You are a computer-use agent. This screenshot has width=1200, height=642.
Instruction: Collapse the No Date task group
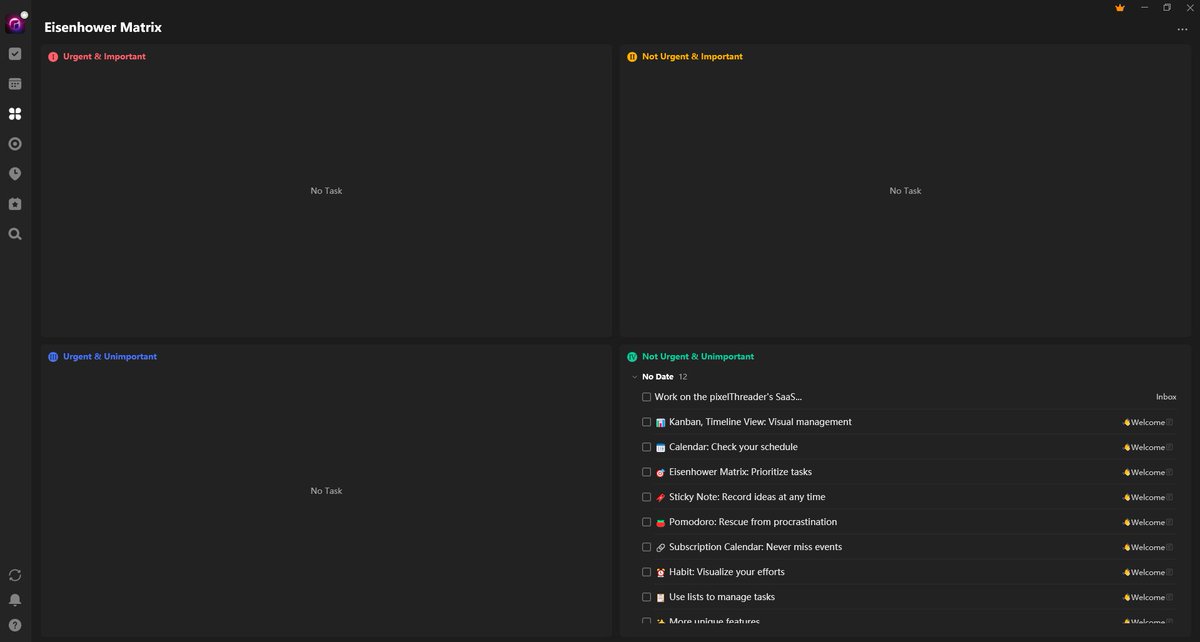[635, 376]
